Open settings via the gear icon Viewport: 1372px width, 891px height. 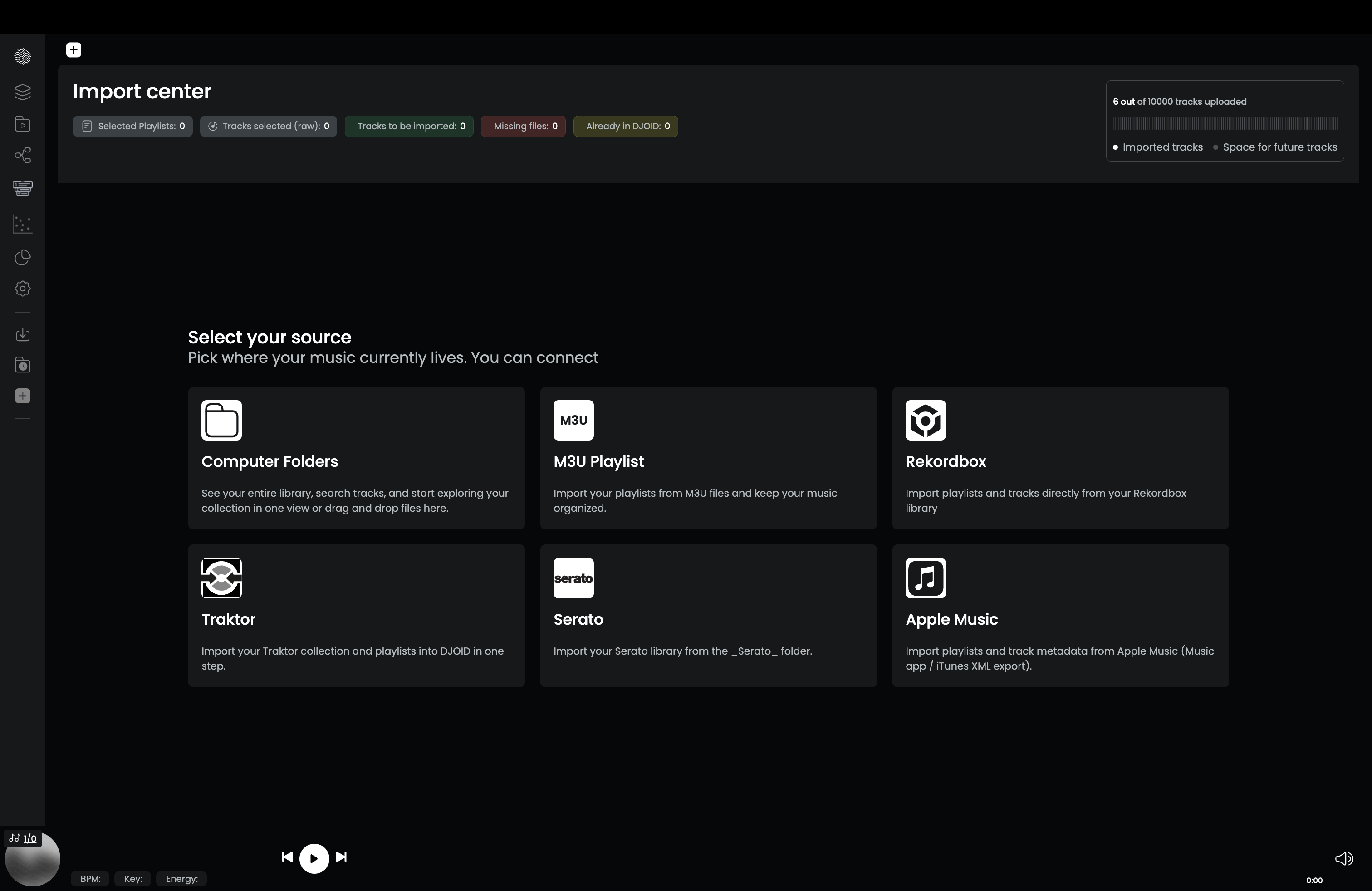[23, 288]
